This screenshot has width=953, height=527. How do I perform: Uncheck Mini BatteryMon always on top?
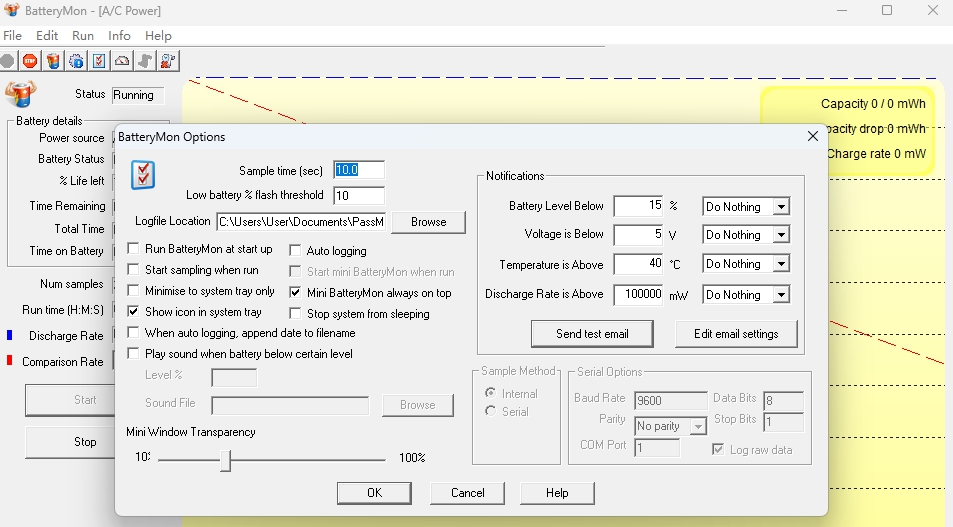tap(296, 293)
